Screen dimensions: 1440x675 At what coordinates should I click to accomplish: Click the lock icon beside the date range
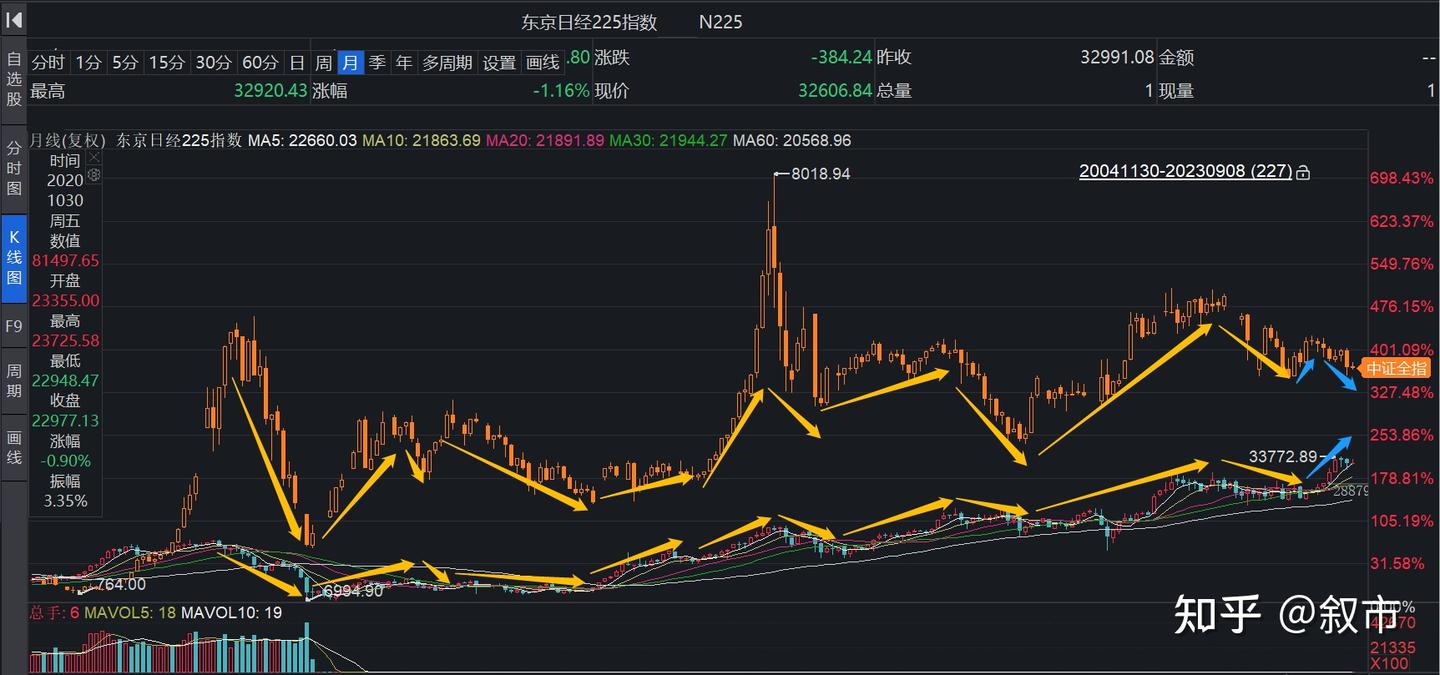tap(1303, 172)
